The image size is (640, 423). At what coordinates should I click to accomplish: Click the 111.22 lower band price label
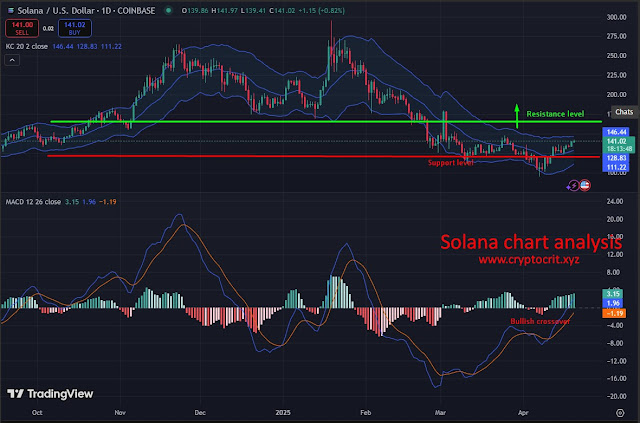coord(616,167)
